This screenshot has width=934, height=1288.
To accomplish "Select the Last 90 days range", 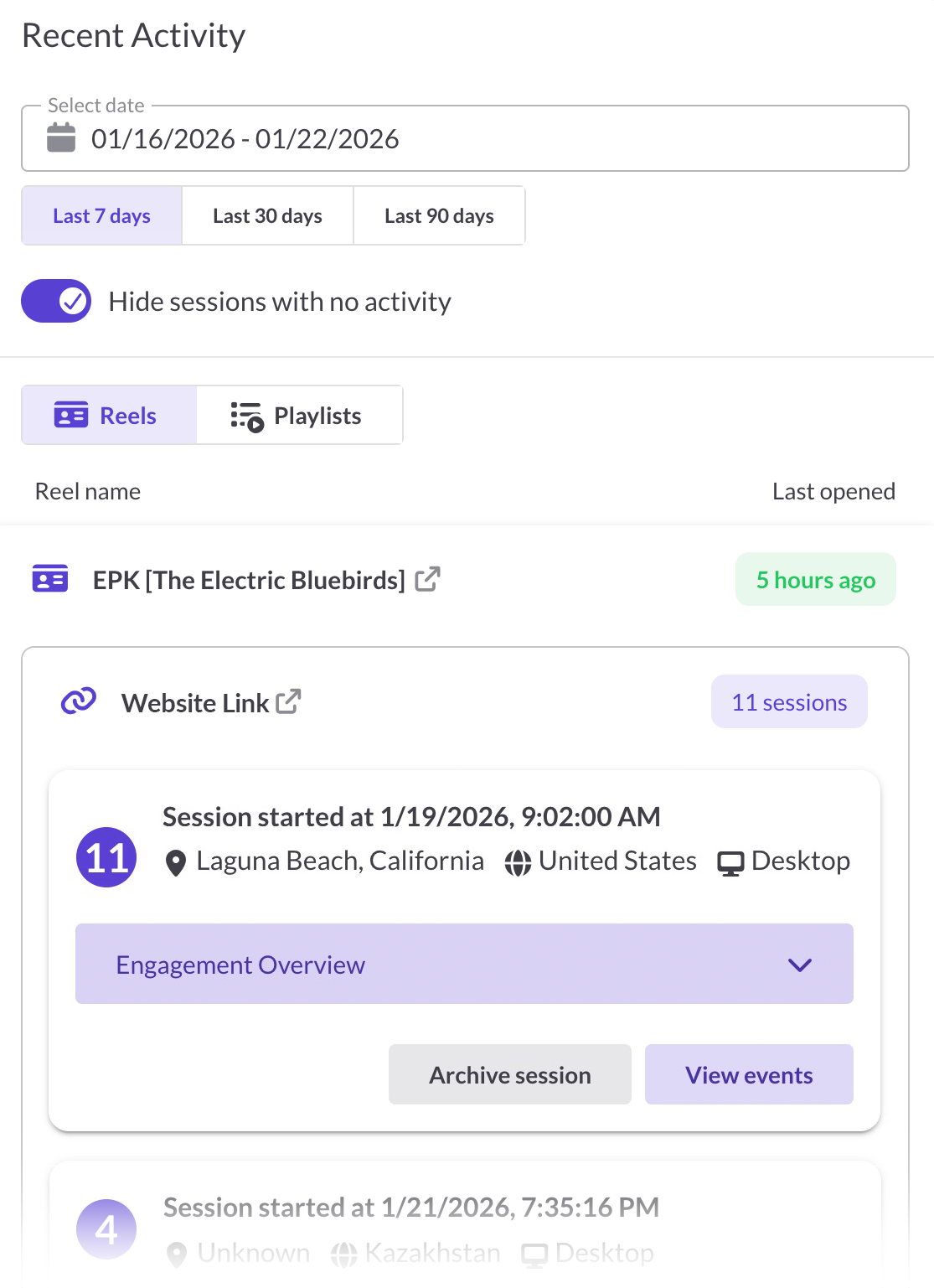I will [x=440, y=215].
